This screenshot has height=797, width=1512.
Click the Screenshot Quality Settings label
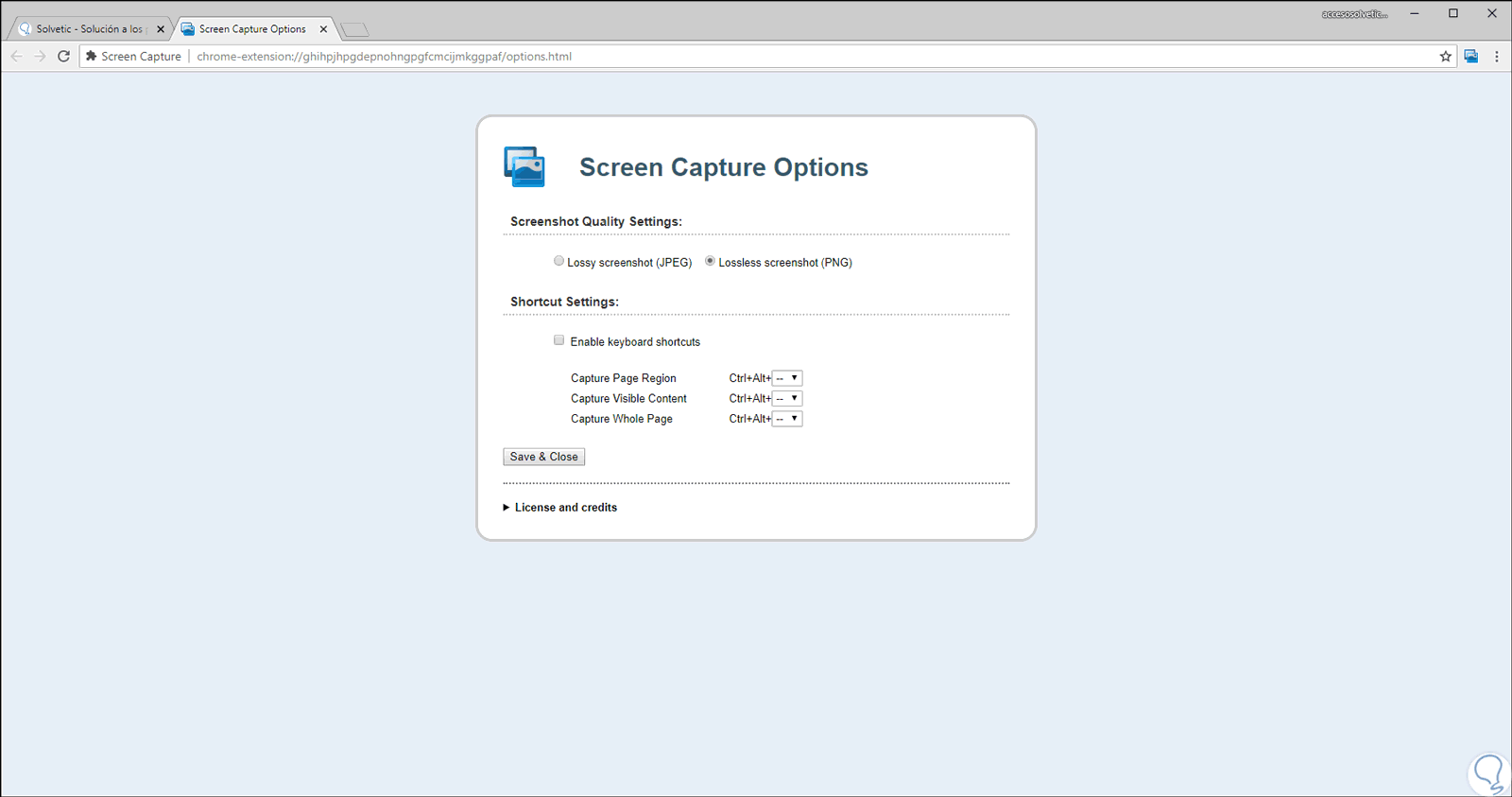[596, 221]
